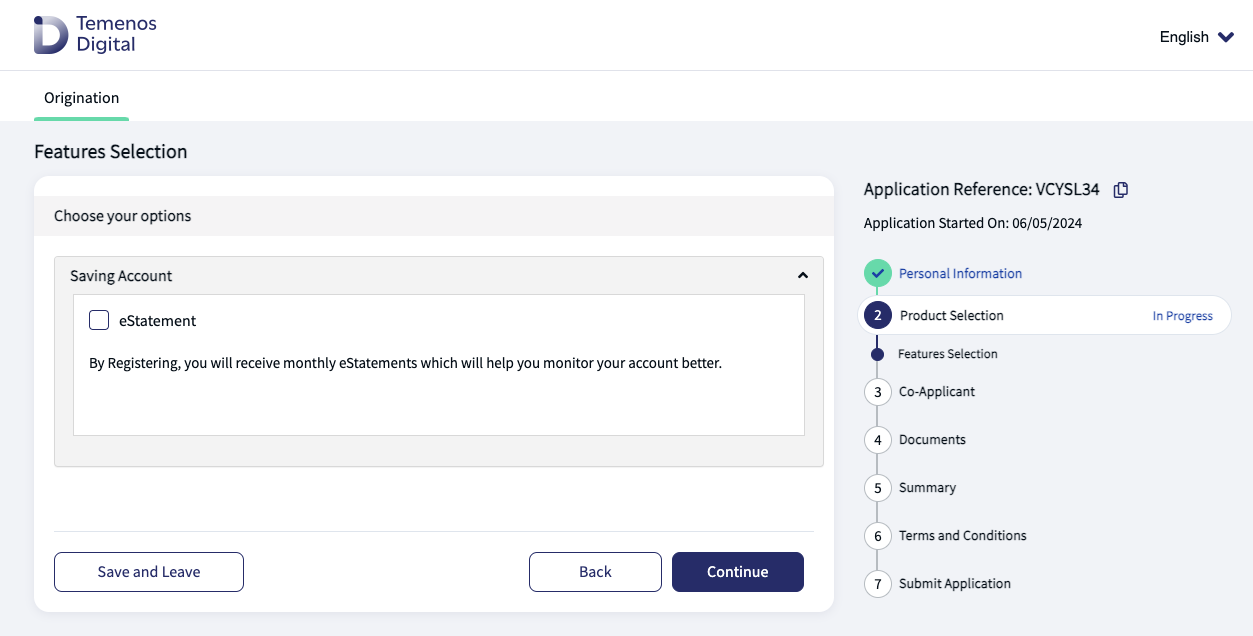Collapse the Saving Account section chevron

click(x=802, y=276)
